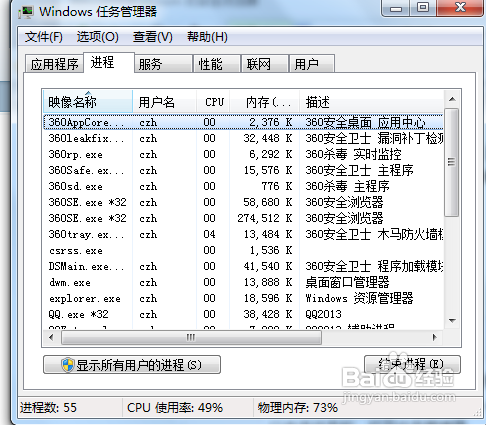Click the horizontal scrollbar left arrow
The height and width of the screenshot is (425, 486).
[x=51, y=337]
